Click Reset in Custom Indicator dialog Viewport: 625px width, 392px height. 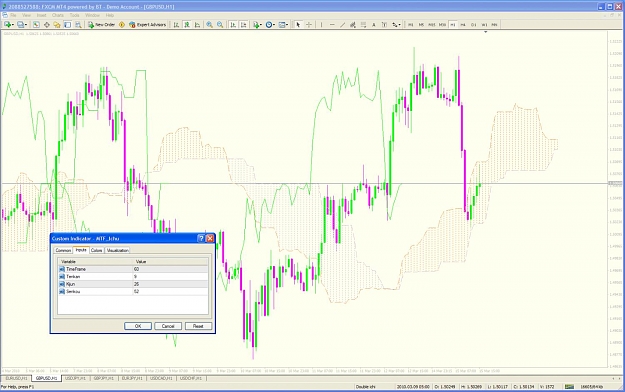coord(198,326)
